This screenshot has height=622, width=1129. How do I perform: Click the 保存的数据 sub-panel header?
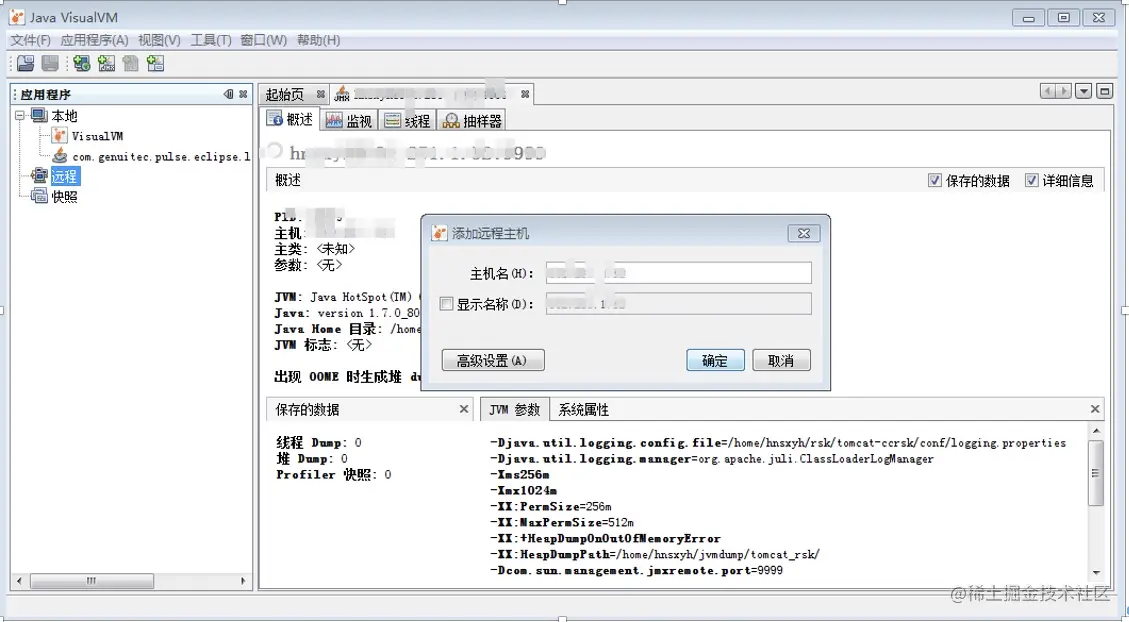[369, 409]
